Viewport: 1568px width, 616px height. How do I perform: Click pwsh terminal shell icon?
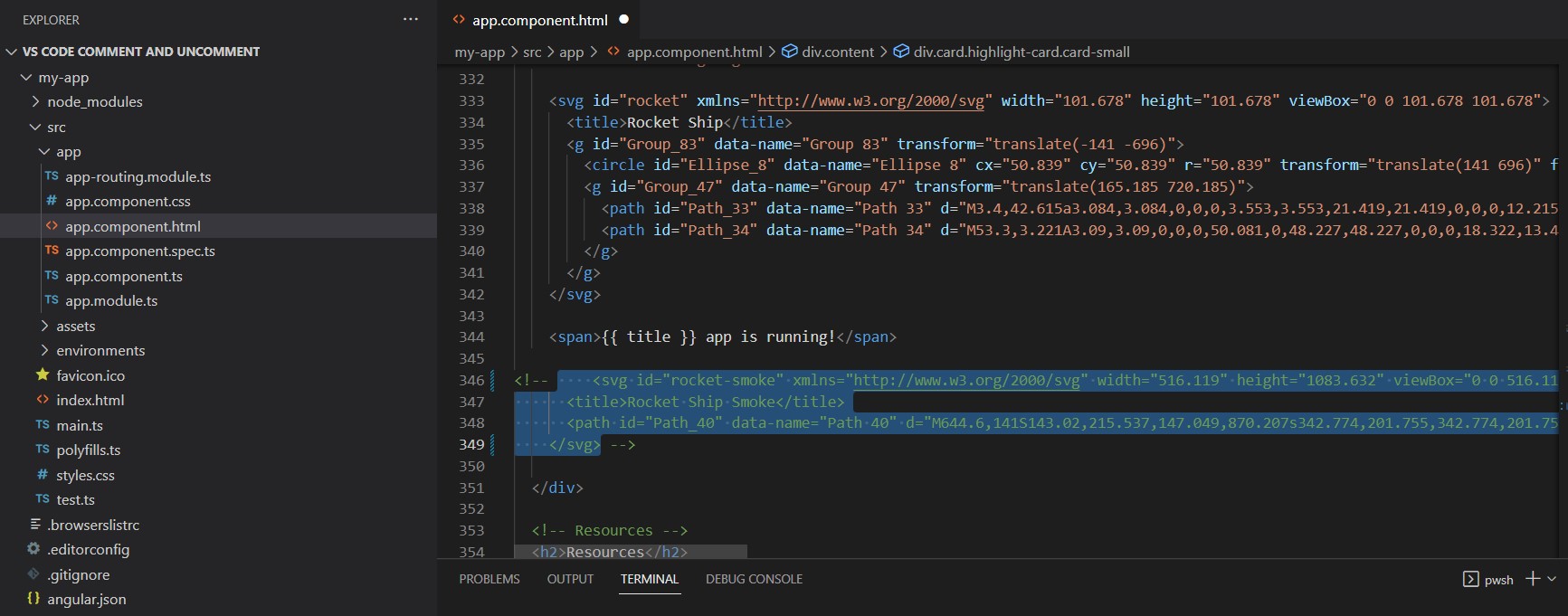1471,579
